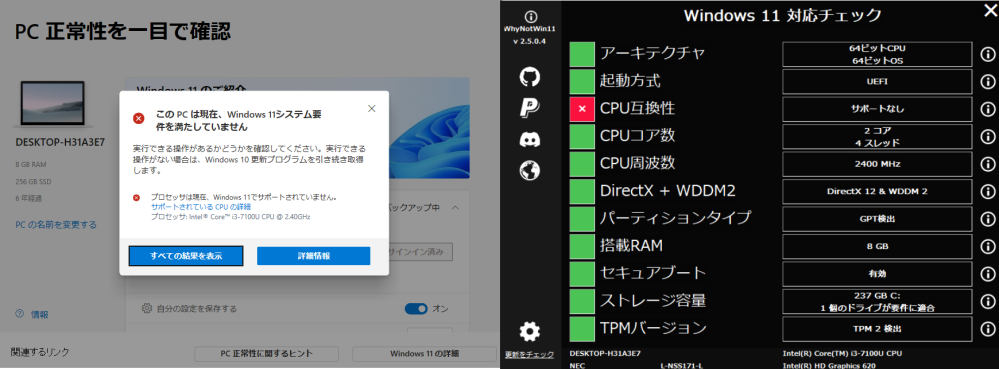This screenshot has width=999, height=369.
Task: Click the red failed CPU互換性 status square
Action: [x=582, y=109]
